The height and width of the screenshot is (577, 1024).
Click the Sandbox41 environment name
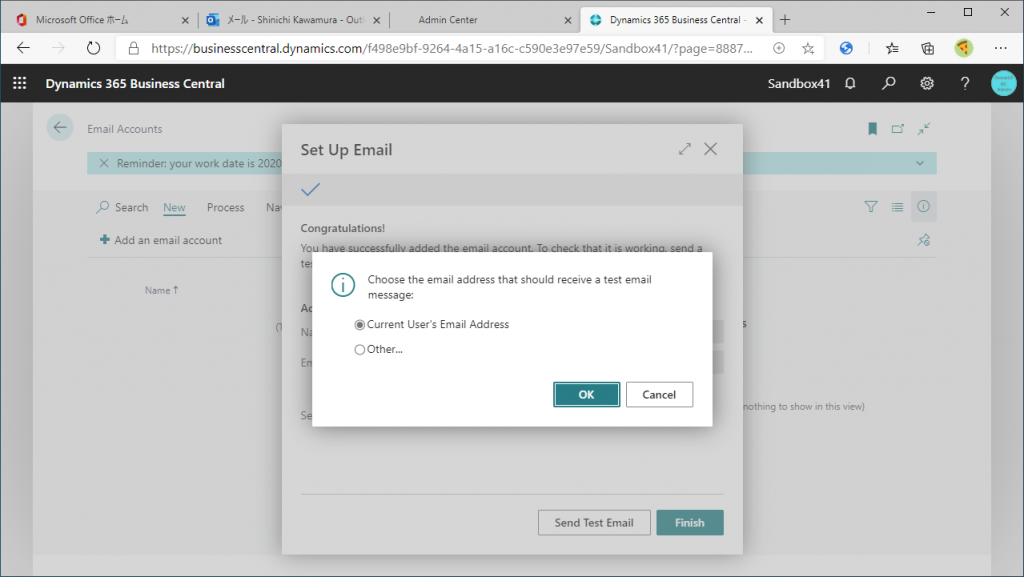(799, 84)
